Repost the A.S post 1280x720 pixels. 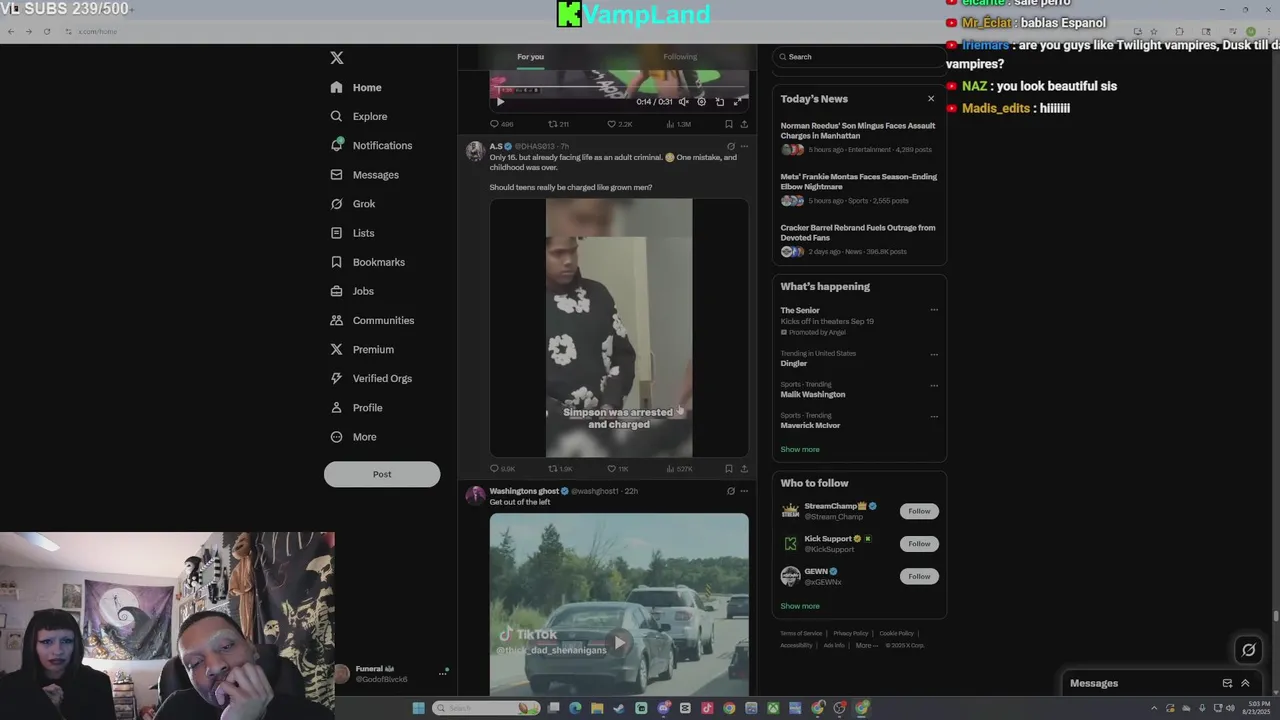560,468
